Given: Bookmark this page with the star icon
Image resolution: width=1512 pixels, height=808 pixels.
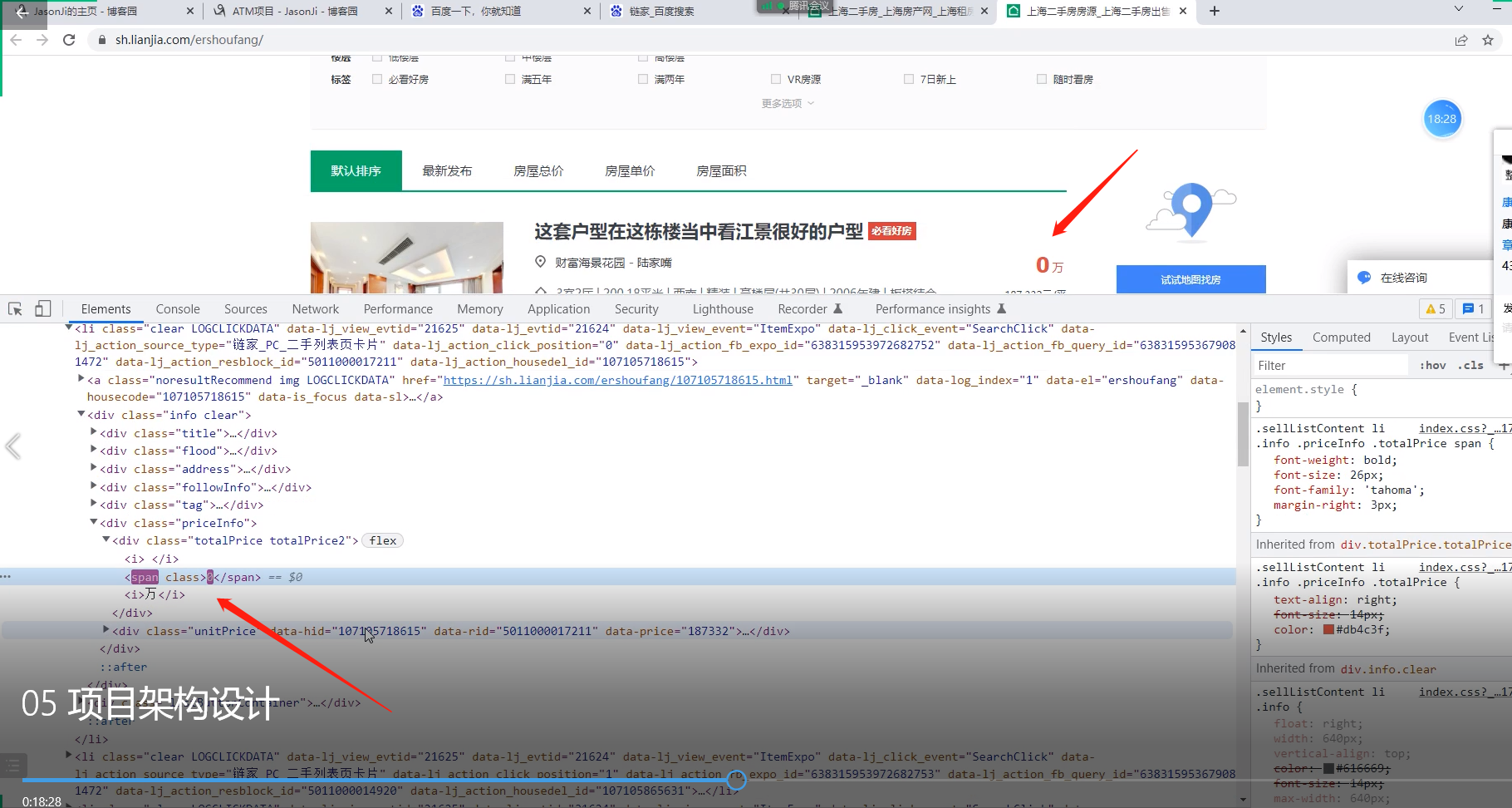Looking at the screenshot, I should (1488, 40).
